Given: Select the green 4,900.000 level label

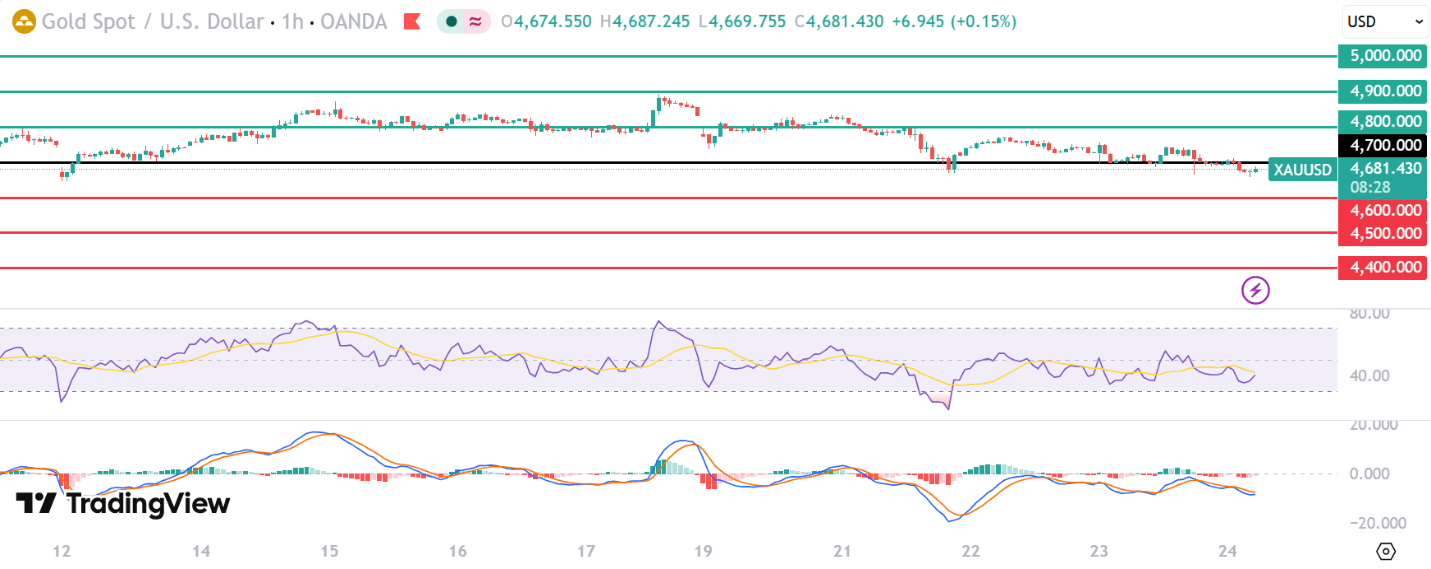Looking at the screenshot, I should pos(1384,91).
